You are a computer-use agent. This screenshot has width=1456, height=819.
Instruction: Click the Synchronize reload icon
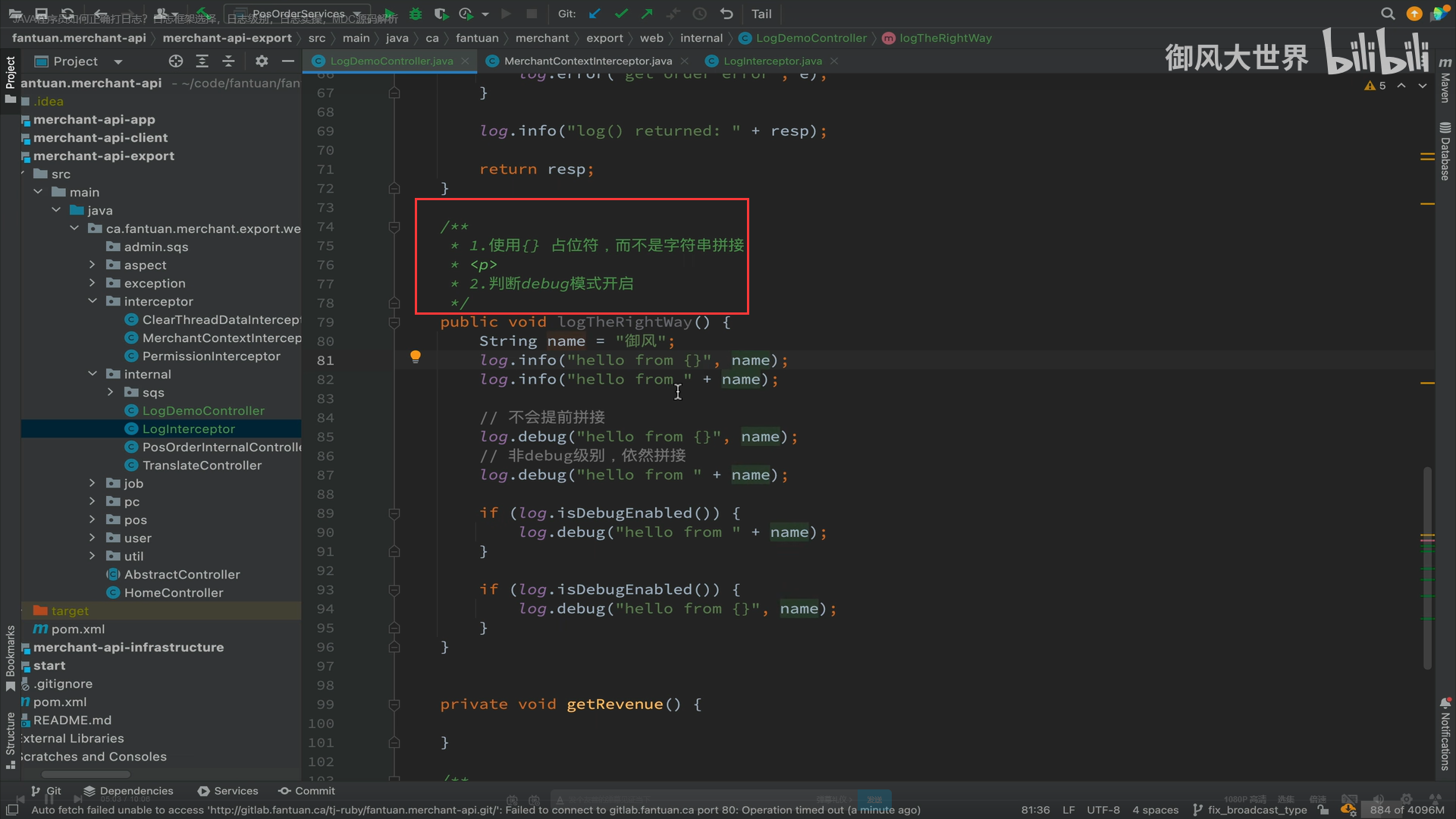68,14
